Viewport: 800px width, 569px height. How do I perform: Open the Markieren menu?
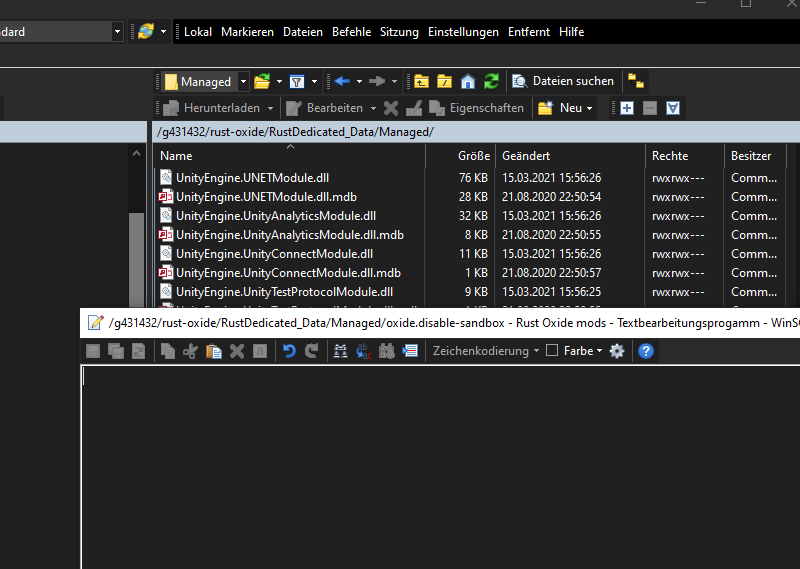pos(247,32)
